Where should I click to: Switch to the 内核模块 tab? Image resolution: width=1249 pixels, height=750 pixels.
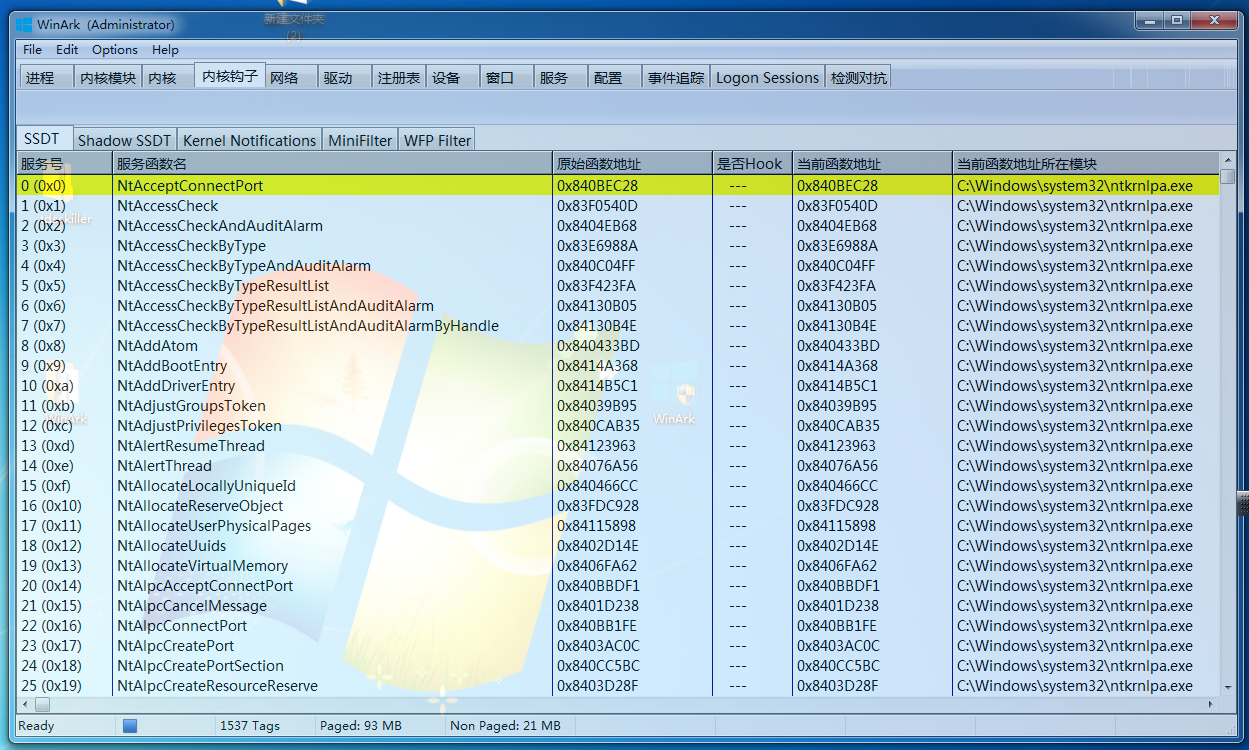[x=108, y=77]
